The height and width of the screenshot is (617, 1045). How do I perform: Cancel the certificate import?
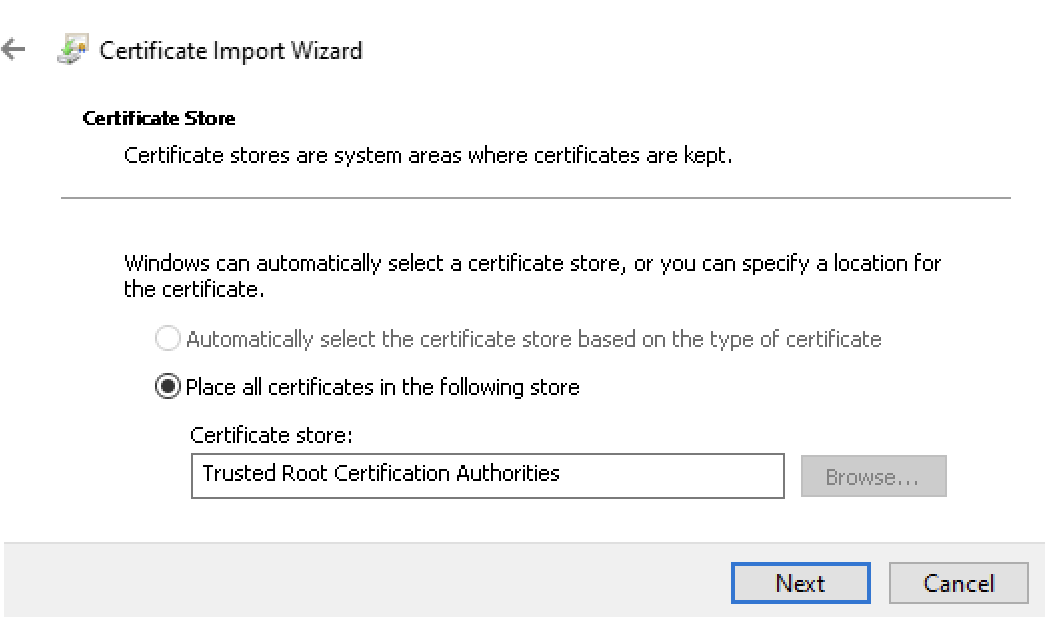pos(958,583)
